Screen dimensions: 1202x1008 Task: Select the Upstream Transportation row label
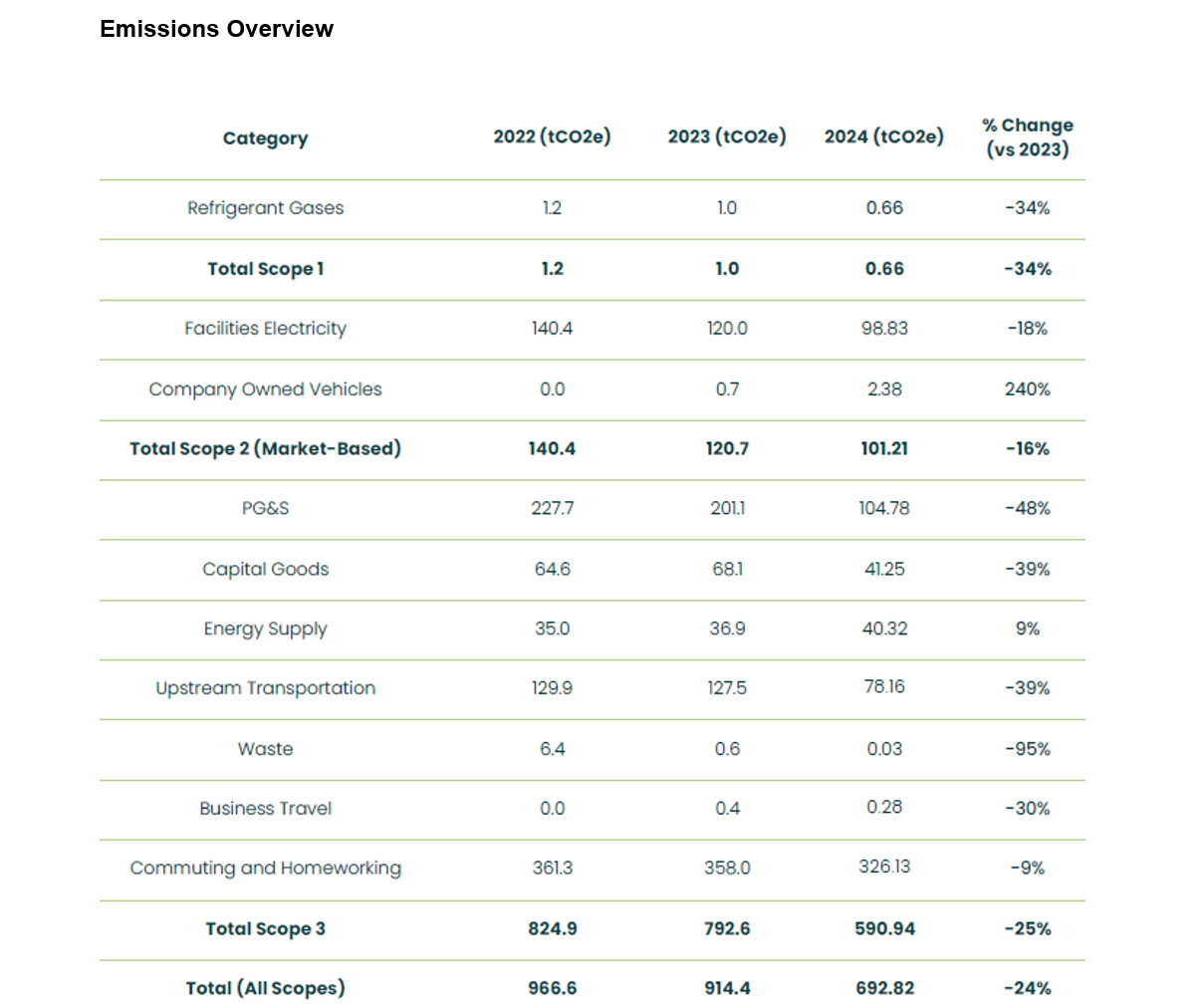[265, 688]
